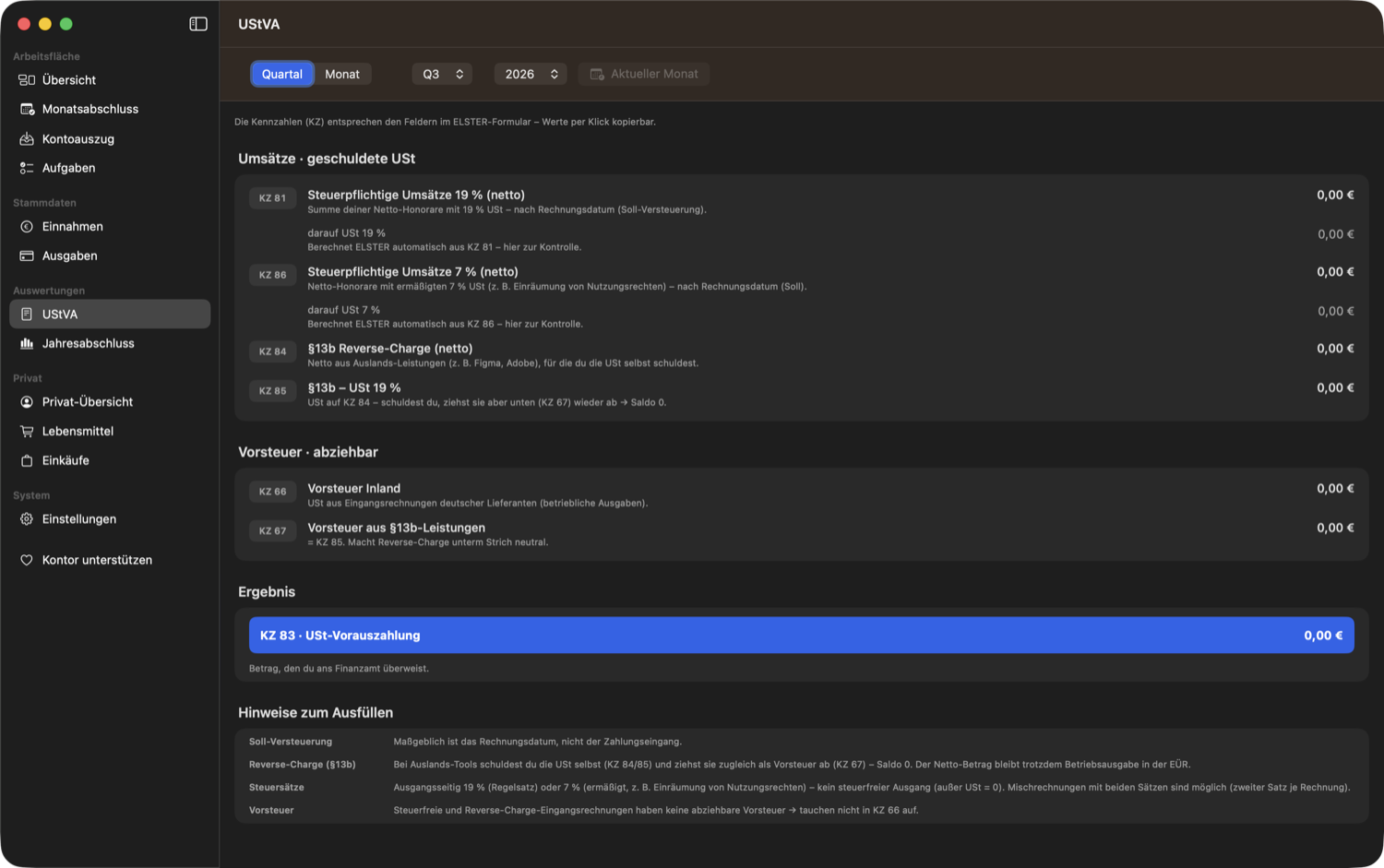
Task: Click the calendar icon in Aktueller Monat
Action: pyautogui.click(x=597, y=74)
